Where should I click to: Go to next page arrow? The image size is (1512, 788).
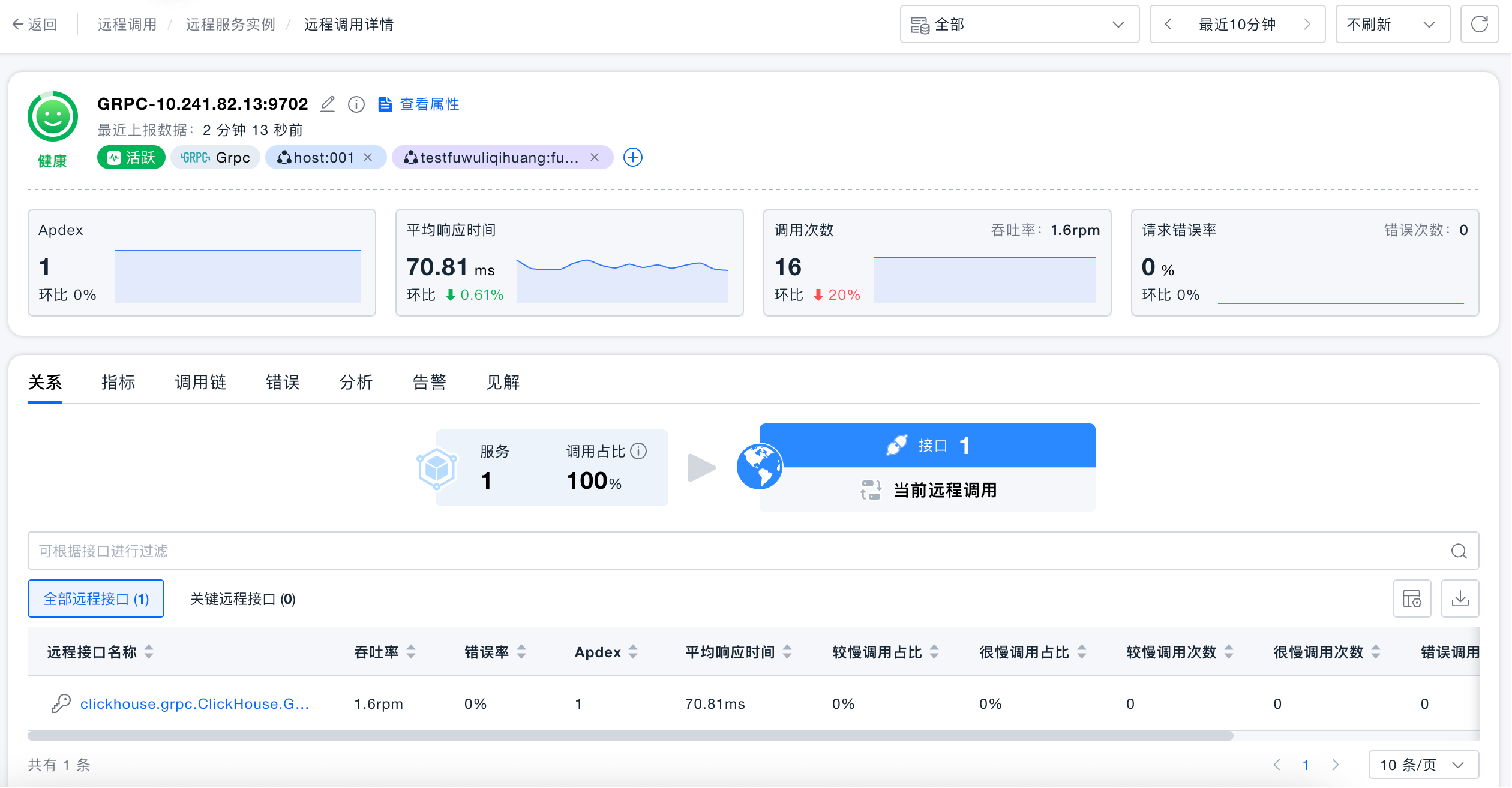click(x=1335, y=765)
